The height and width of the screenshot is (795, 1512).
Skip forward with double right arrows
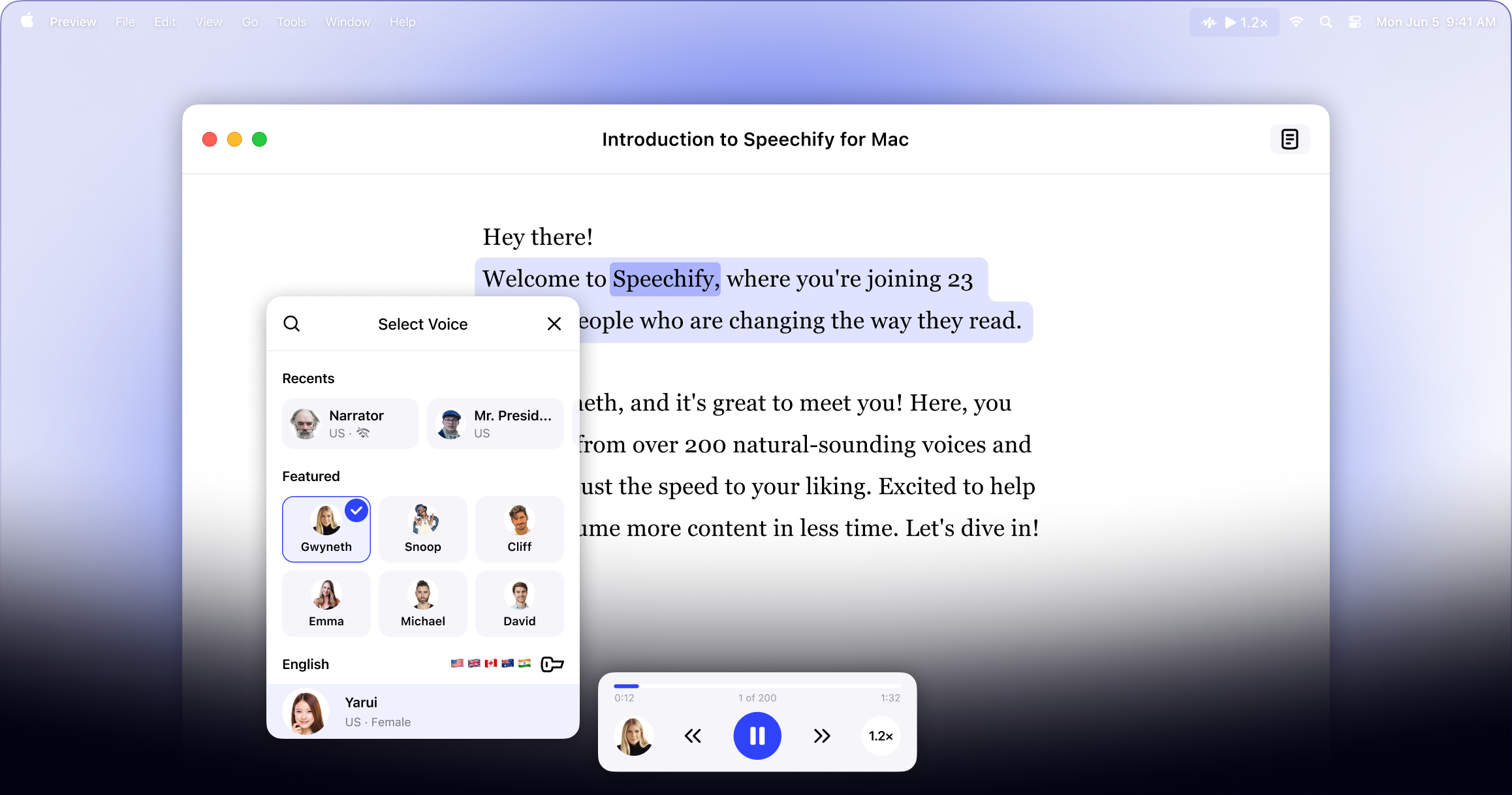point(822,736)
